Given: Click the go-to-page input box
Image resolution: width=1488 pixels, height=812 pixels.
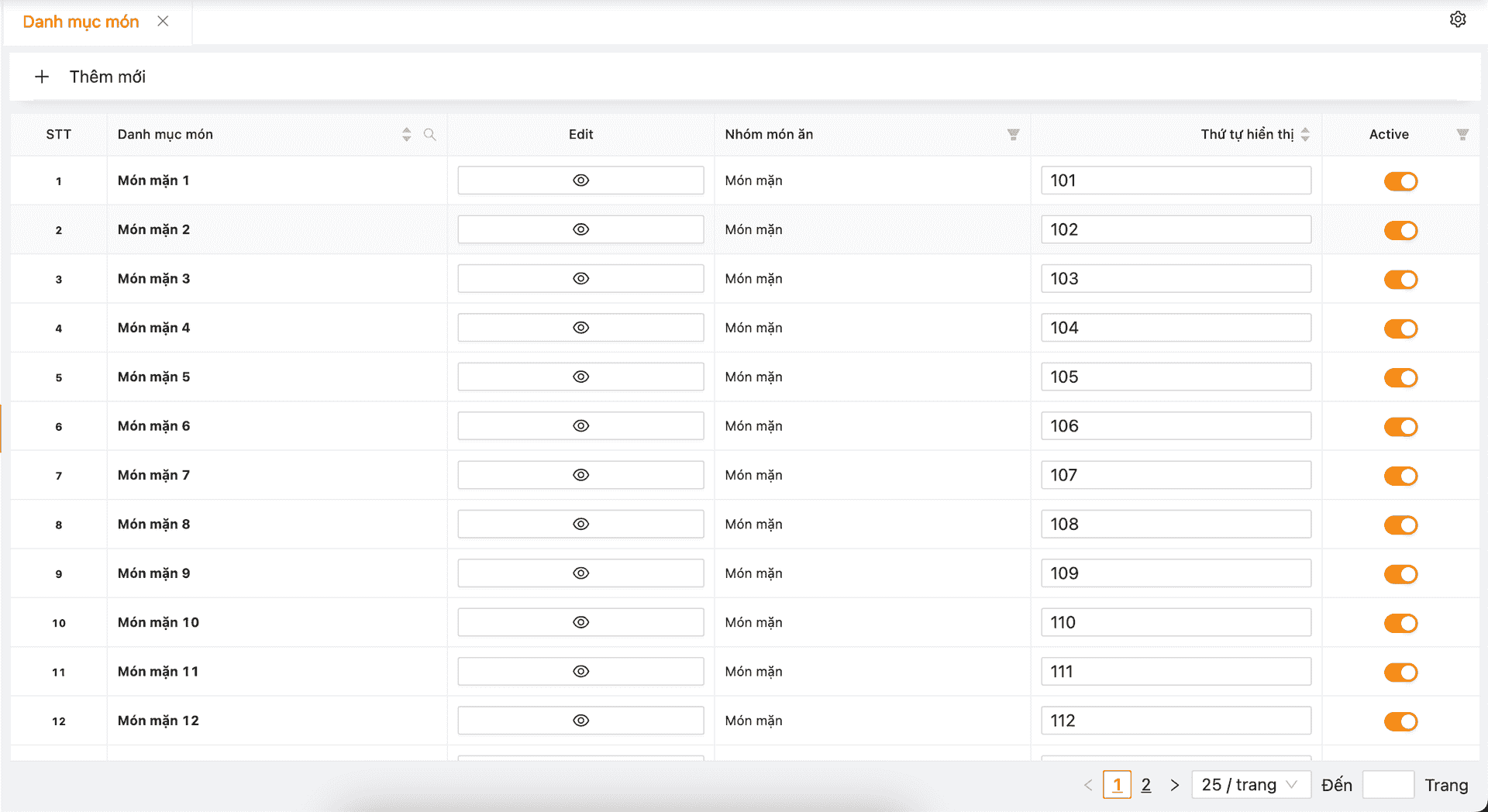Looking at the screenshot, I should (1388, 785).
